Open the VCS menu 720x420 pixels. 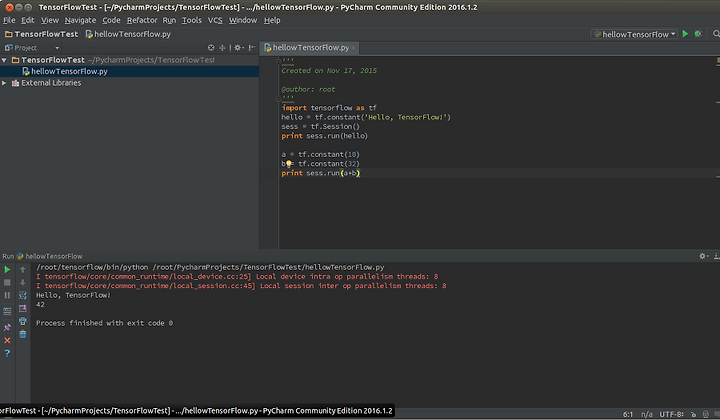215,20
